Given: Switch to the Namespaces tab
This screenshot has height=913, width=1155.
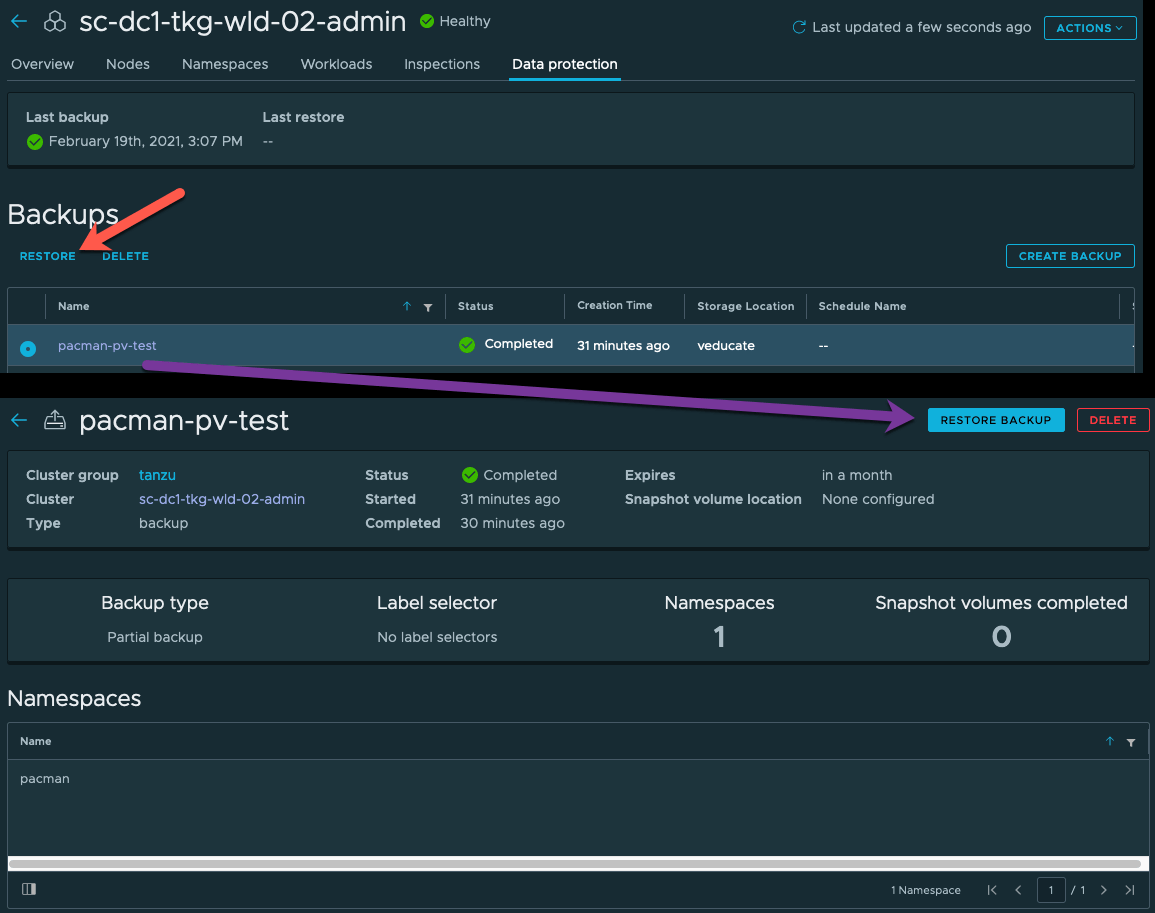Looking at the screenshot, I should pos(225,64).
